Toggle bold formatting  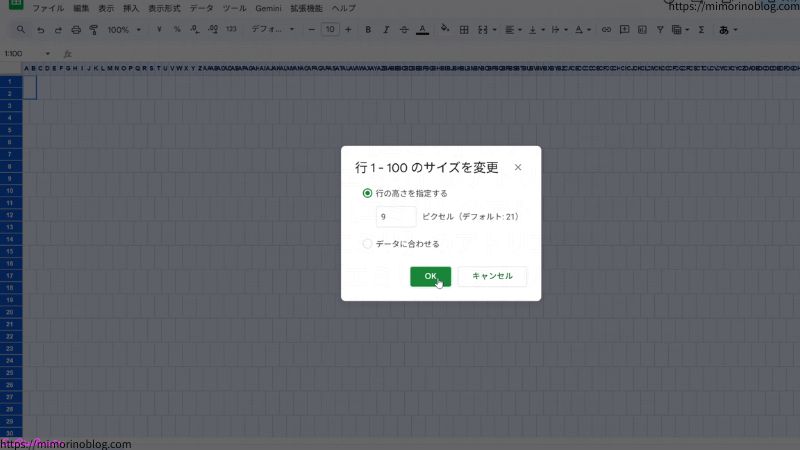(x=368, y=30)
